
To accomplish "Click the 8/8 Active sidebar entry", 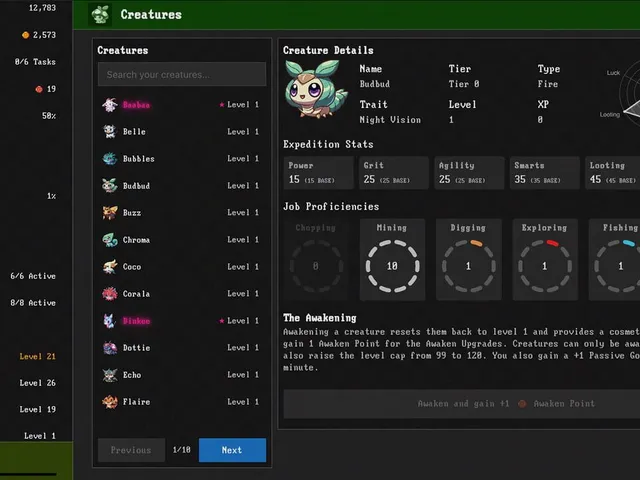I will pos(33,303).
